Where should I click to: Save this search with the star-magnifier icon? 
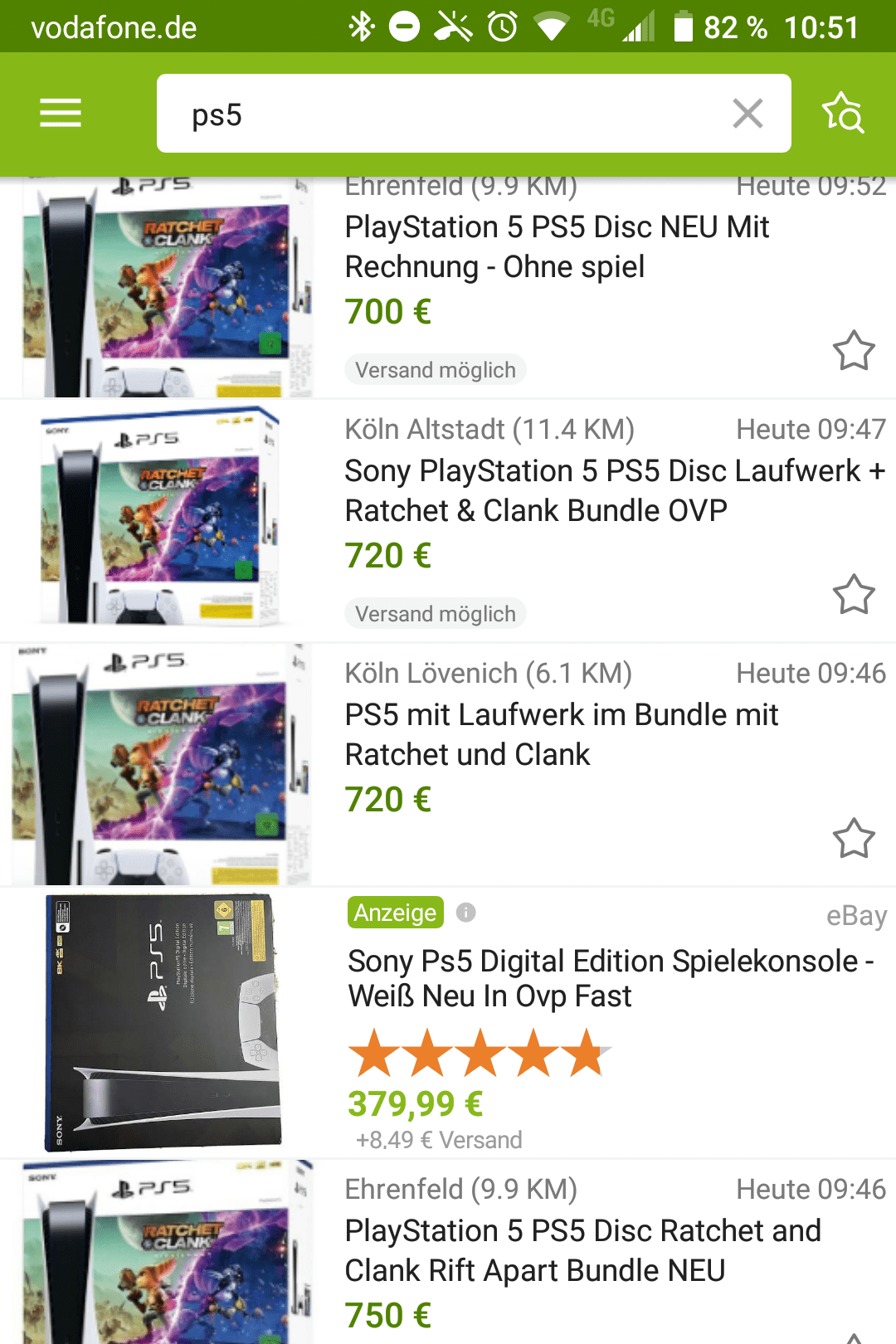[x=843, y=112]
